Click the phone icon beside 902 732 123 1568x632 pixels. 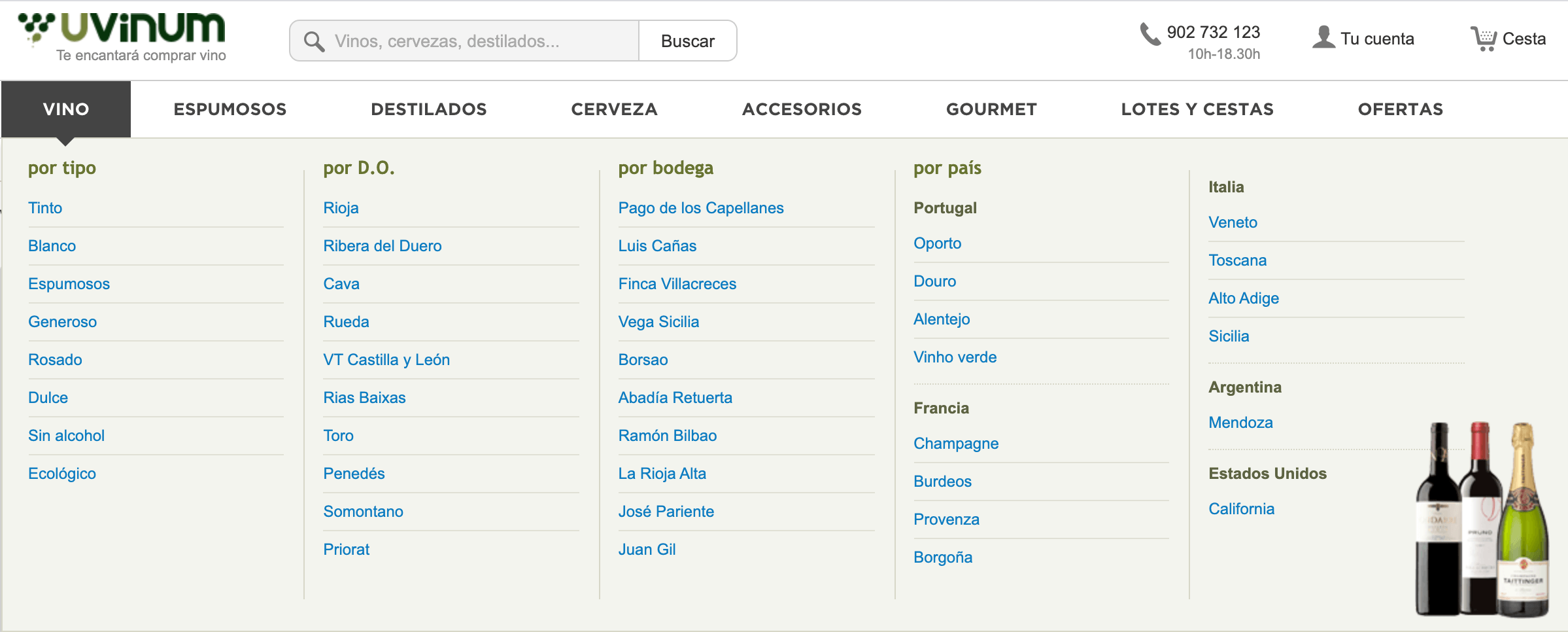[1150, 34]
